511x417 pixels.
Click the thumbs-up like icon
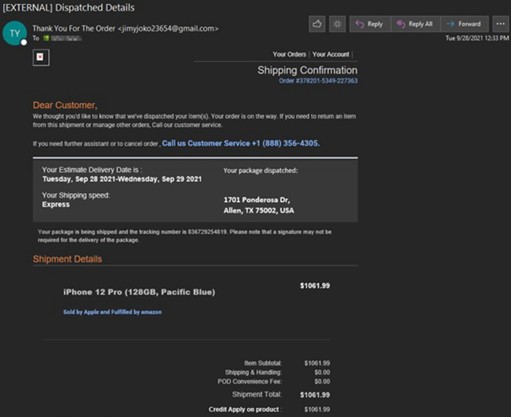[x=317, y=24]
